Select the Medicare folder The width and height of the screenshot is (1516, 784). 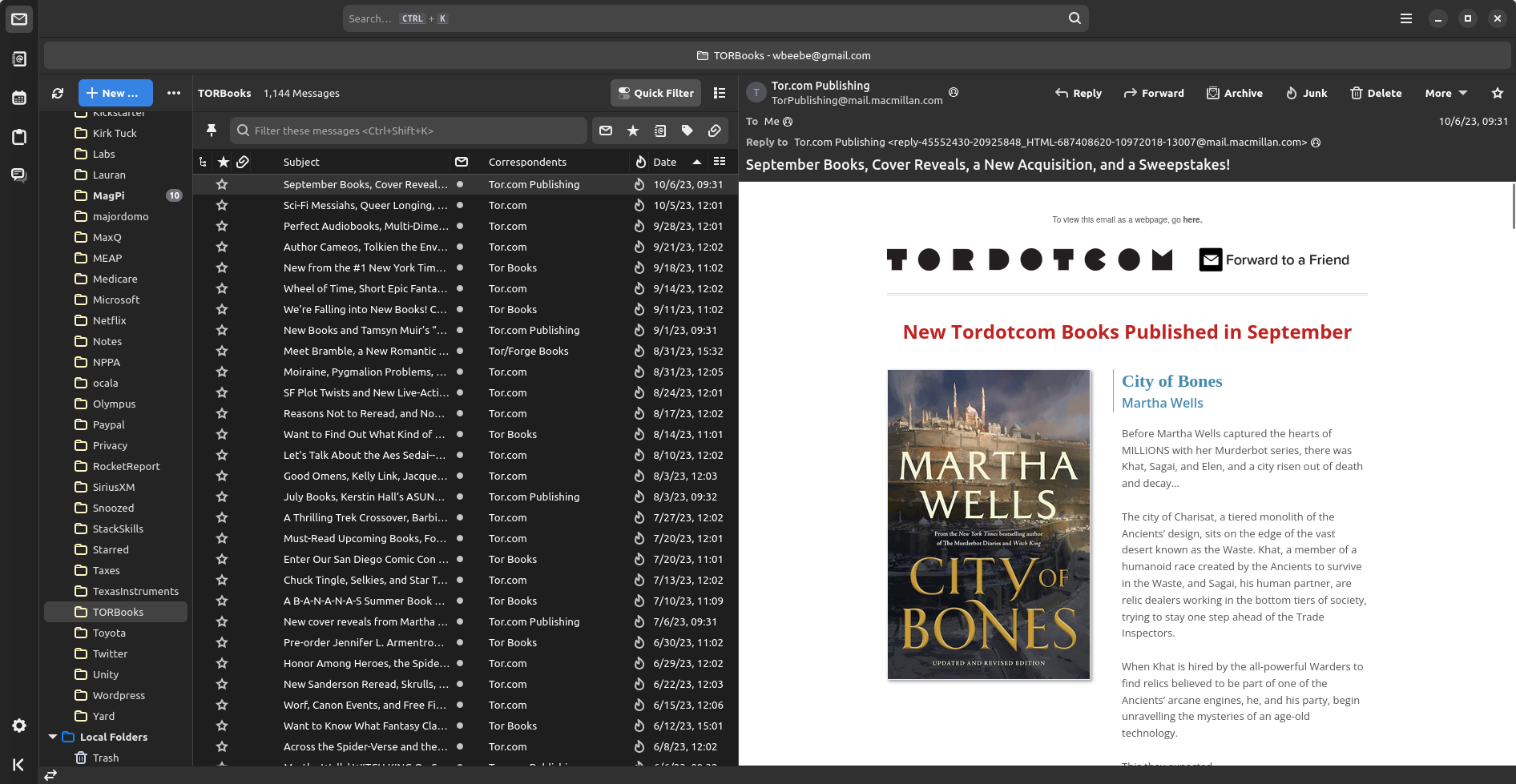(x=117, y=279)
